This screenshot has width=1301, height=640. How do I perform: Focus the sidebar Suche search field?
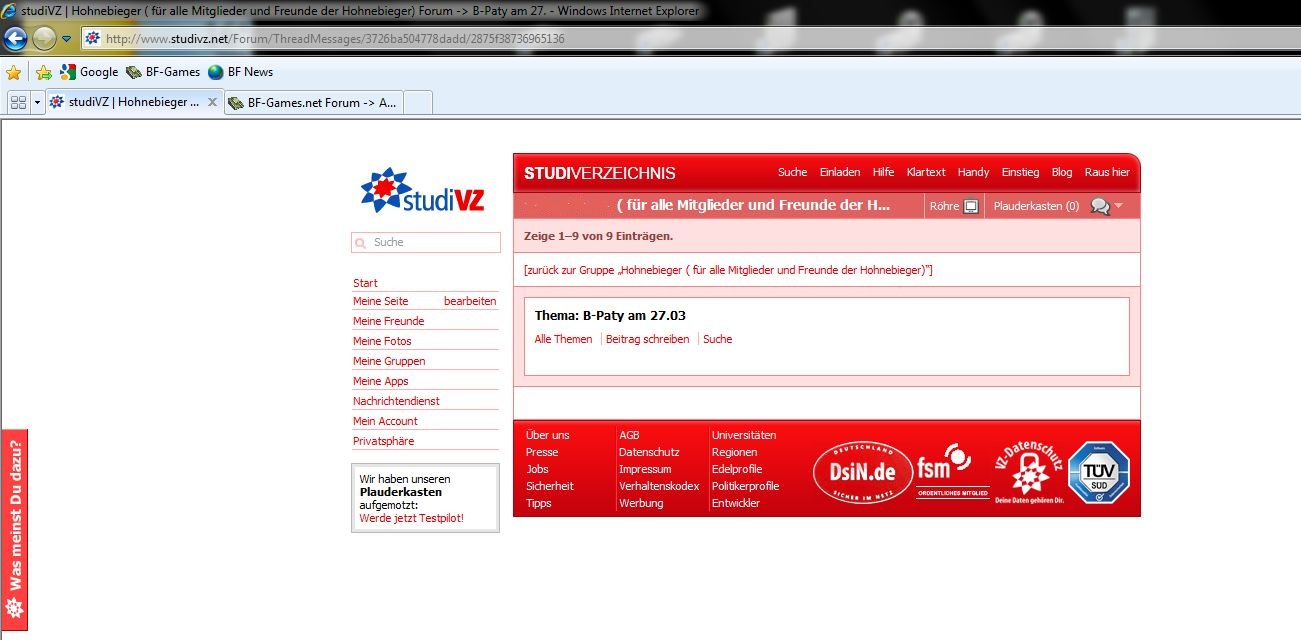coord(426,243)
